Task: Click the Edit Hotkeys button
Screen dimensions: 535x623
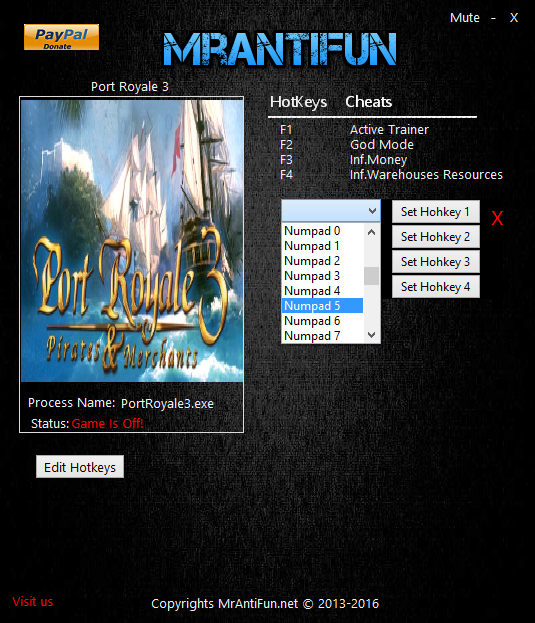Action: pos(80,467)
